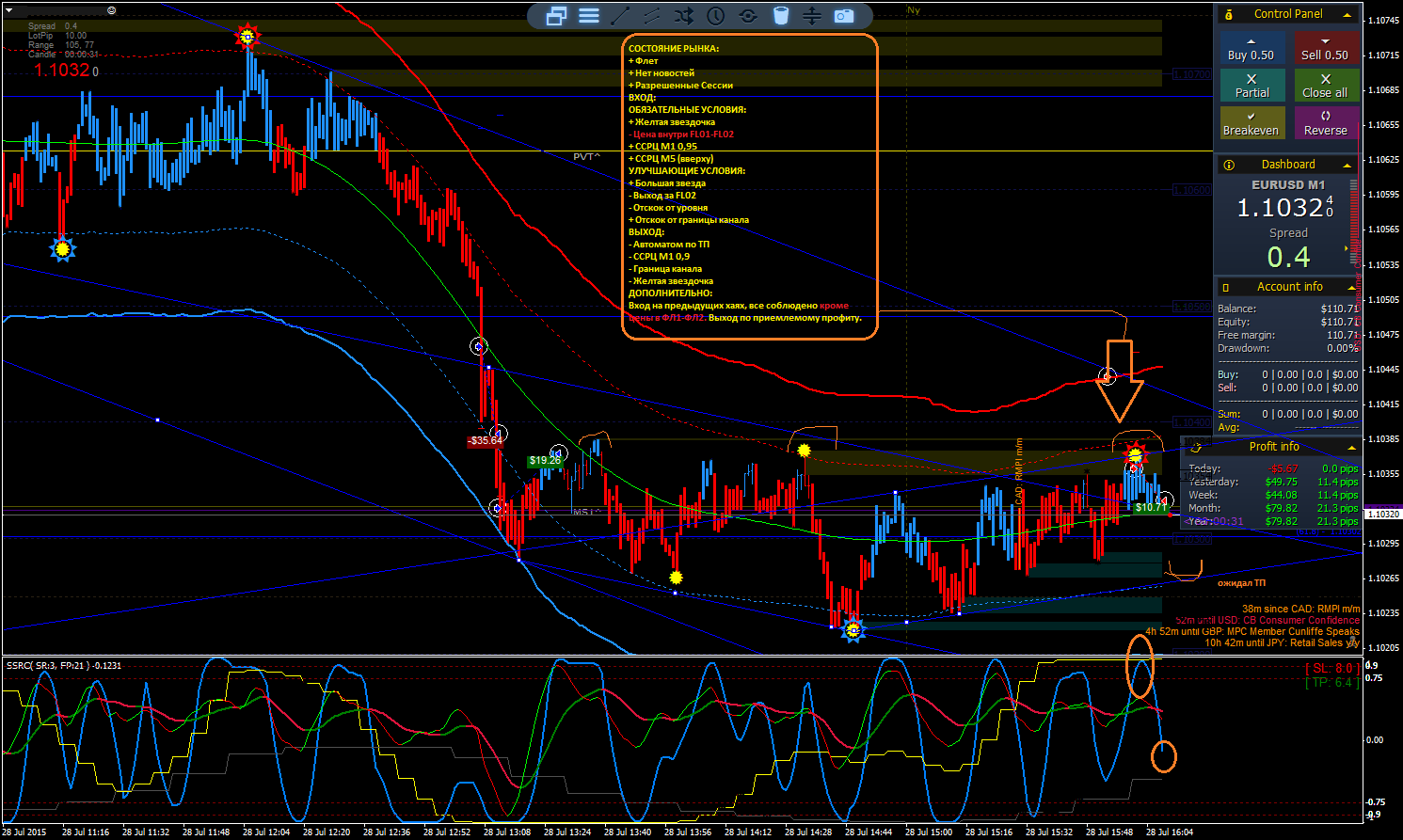This screenshot has height=840, width=1403.
Task: Click the Sell positions summary row
Action: (x=1288, y=388)
